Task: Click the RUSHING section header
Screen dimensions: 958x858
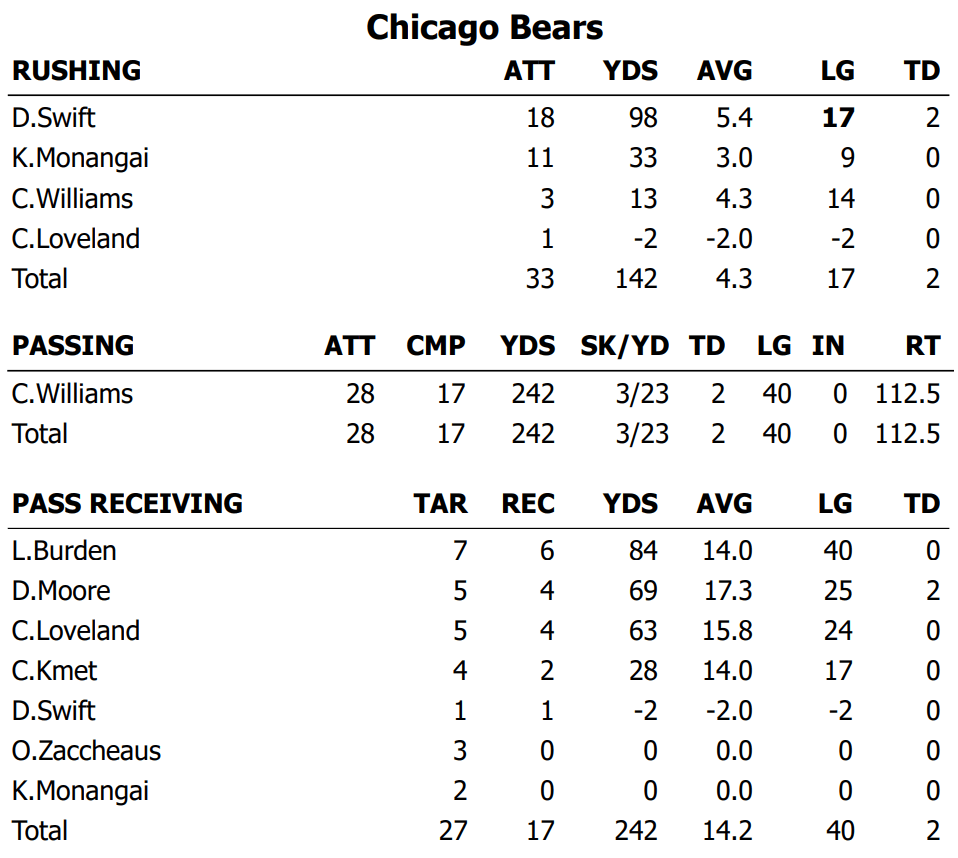Action: (76, 71)
